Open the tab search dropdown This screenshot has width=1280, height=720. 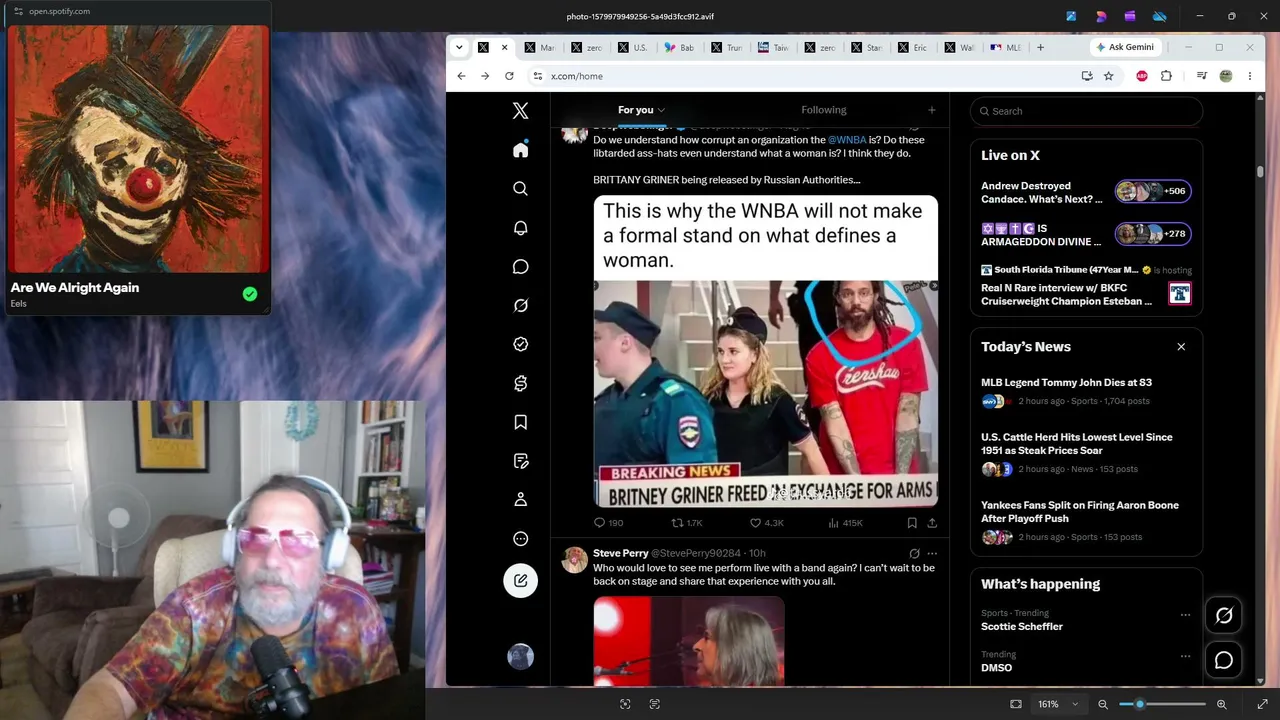459,47
